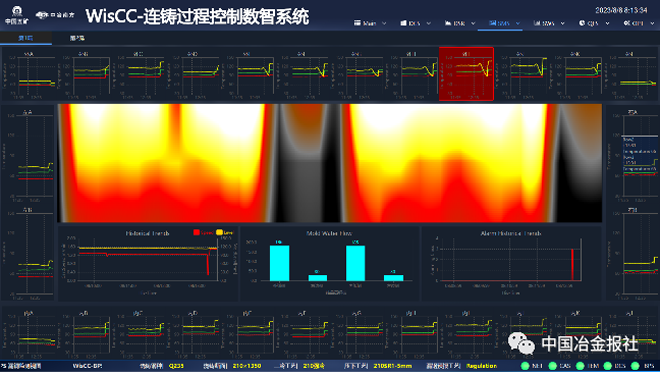Expand the Main menu dropdown arrow
This screenshot has height=374, width=660.
[x=384, y=24]
